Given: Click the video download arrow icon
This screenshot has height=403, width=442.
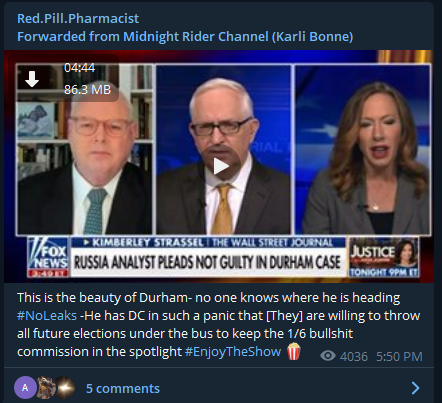Looking at the screenshot, I should point(32,79).
